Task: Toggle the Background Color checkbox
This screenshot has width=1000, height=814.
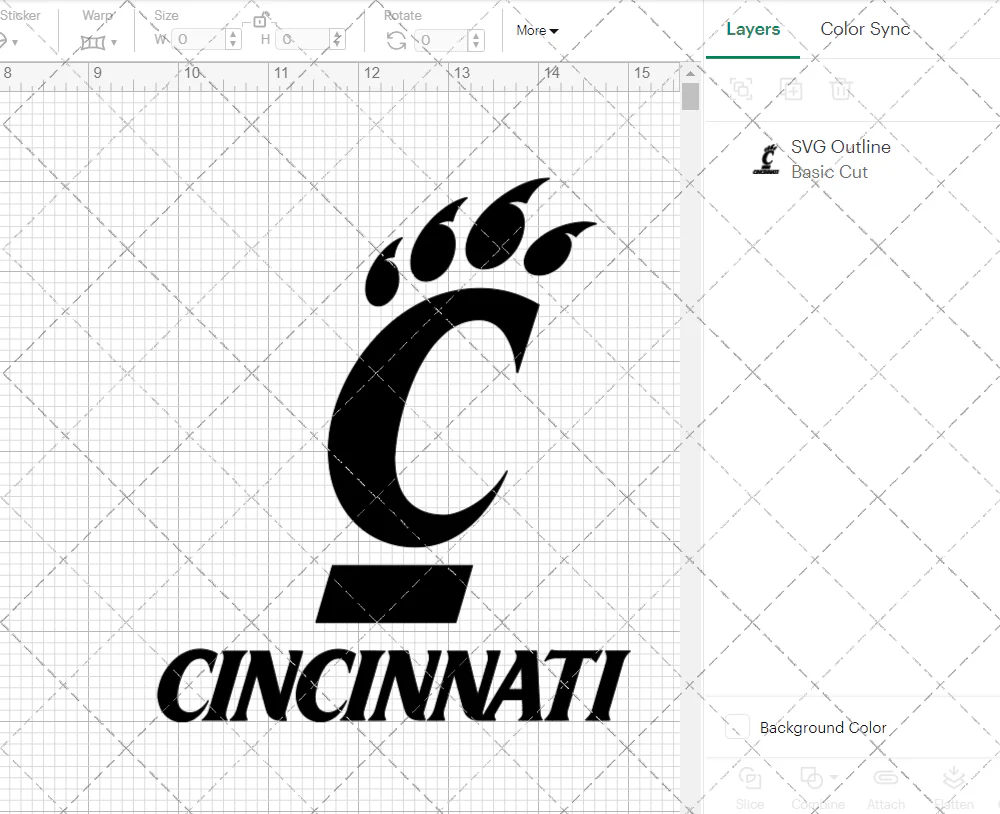Action: pyautogui.click(x=735, y=728)
